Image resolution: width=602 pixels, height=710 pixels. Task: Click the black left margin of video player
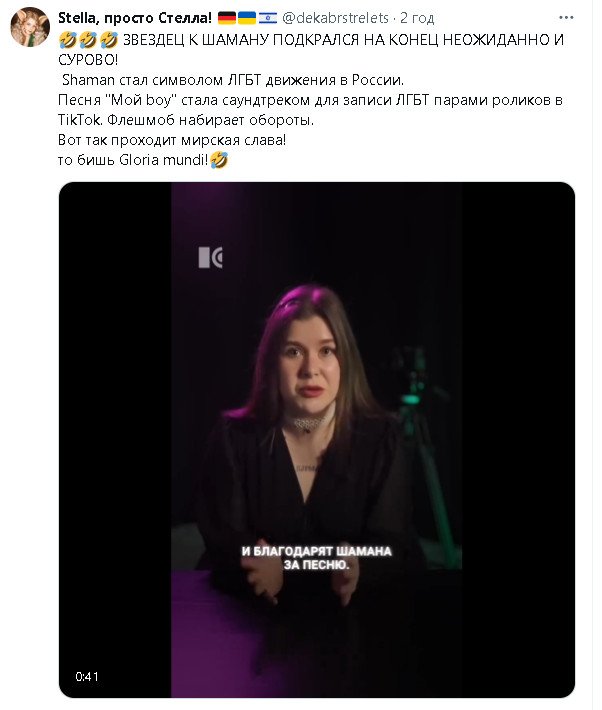coord(115,440)
